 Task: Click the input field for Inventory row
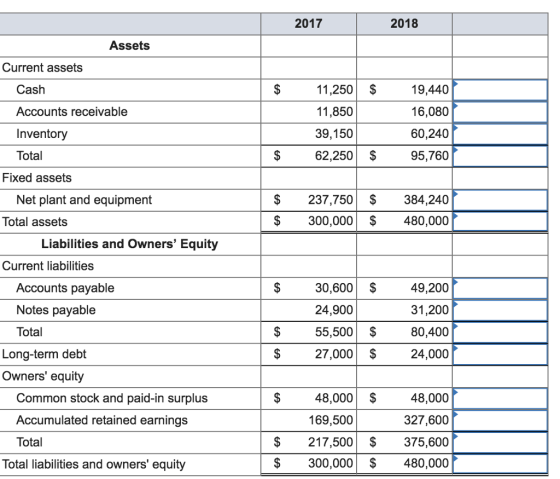tap(500, 134)
